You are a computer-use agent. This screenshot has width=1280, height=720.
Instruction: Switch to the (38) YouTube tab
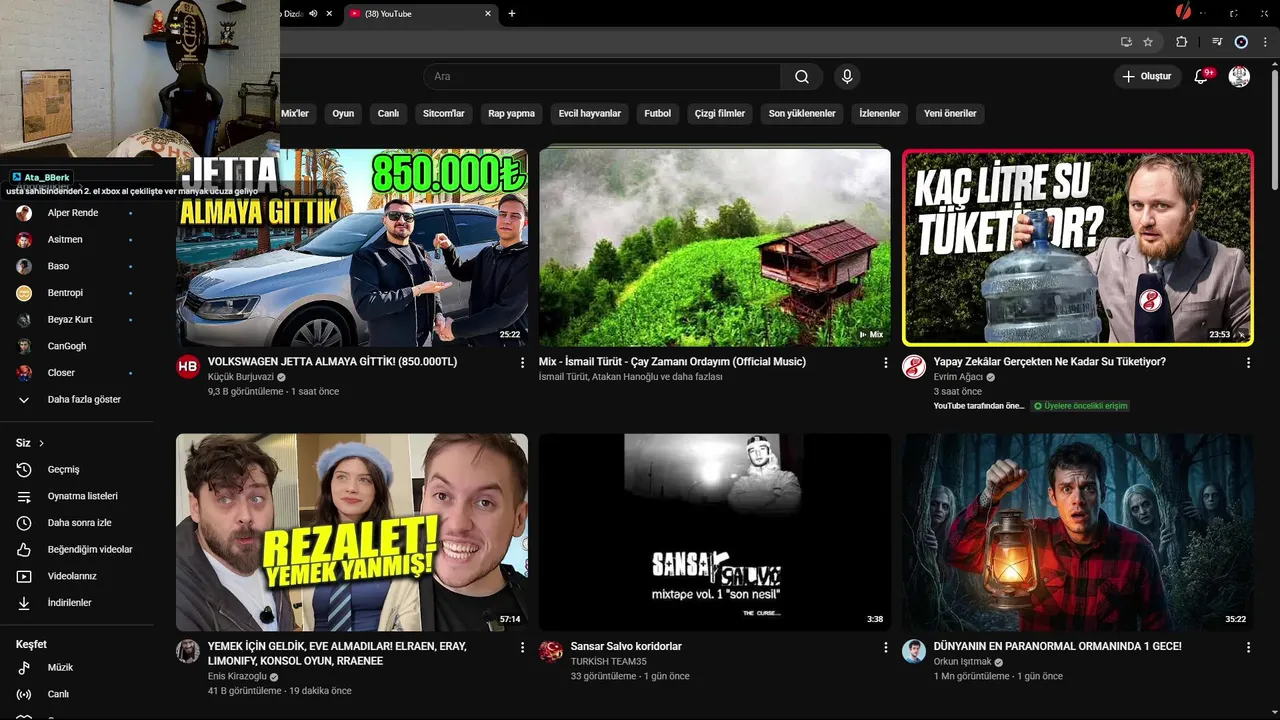[420, 14]
